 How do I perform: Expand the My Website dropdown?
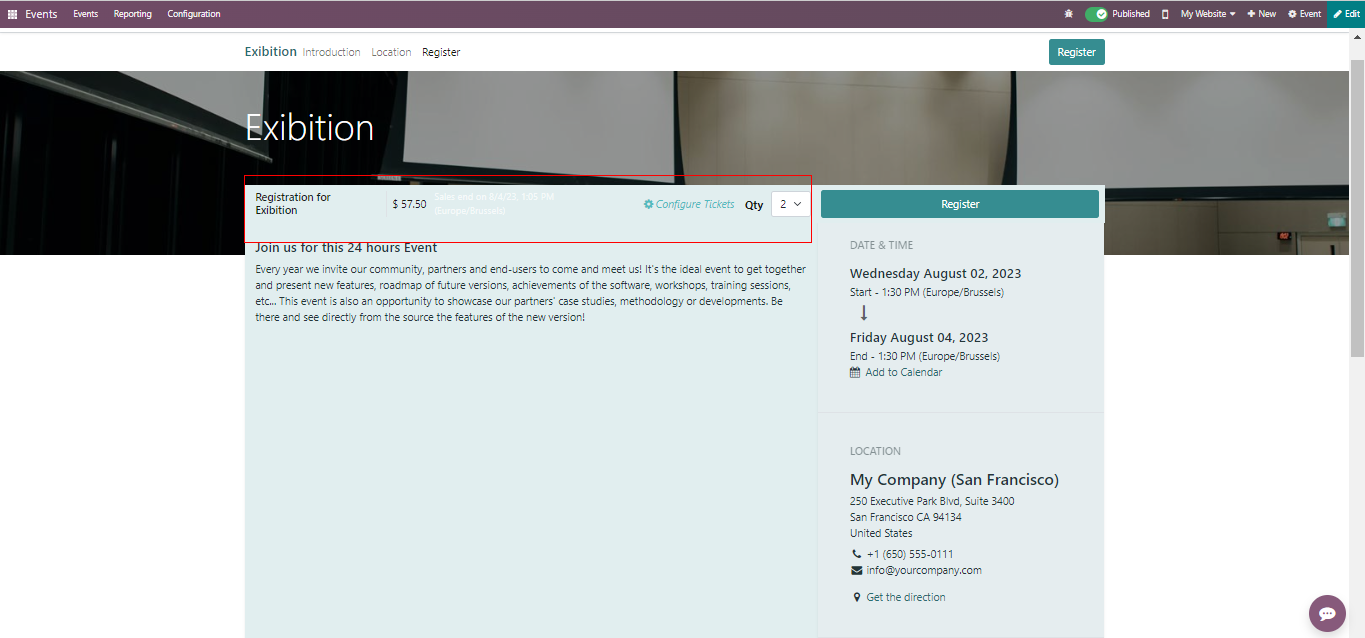pyautogui.click(x=1207, y=14)
